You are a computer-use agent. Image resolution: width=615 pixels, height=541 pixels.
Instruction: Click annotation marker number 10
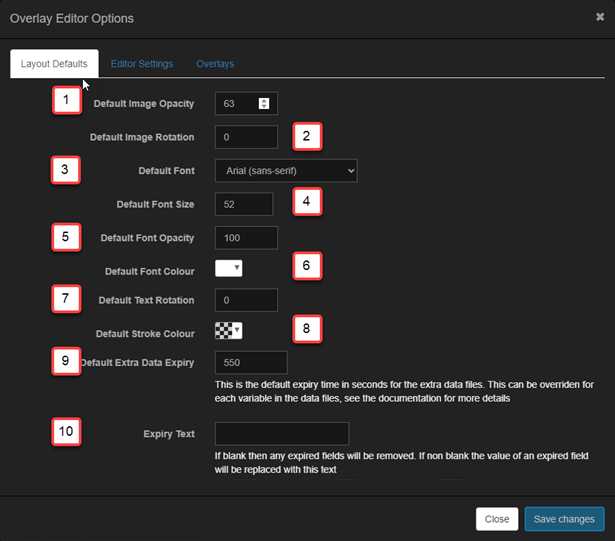66,432
